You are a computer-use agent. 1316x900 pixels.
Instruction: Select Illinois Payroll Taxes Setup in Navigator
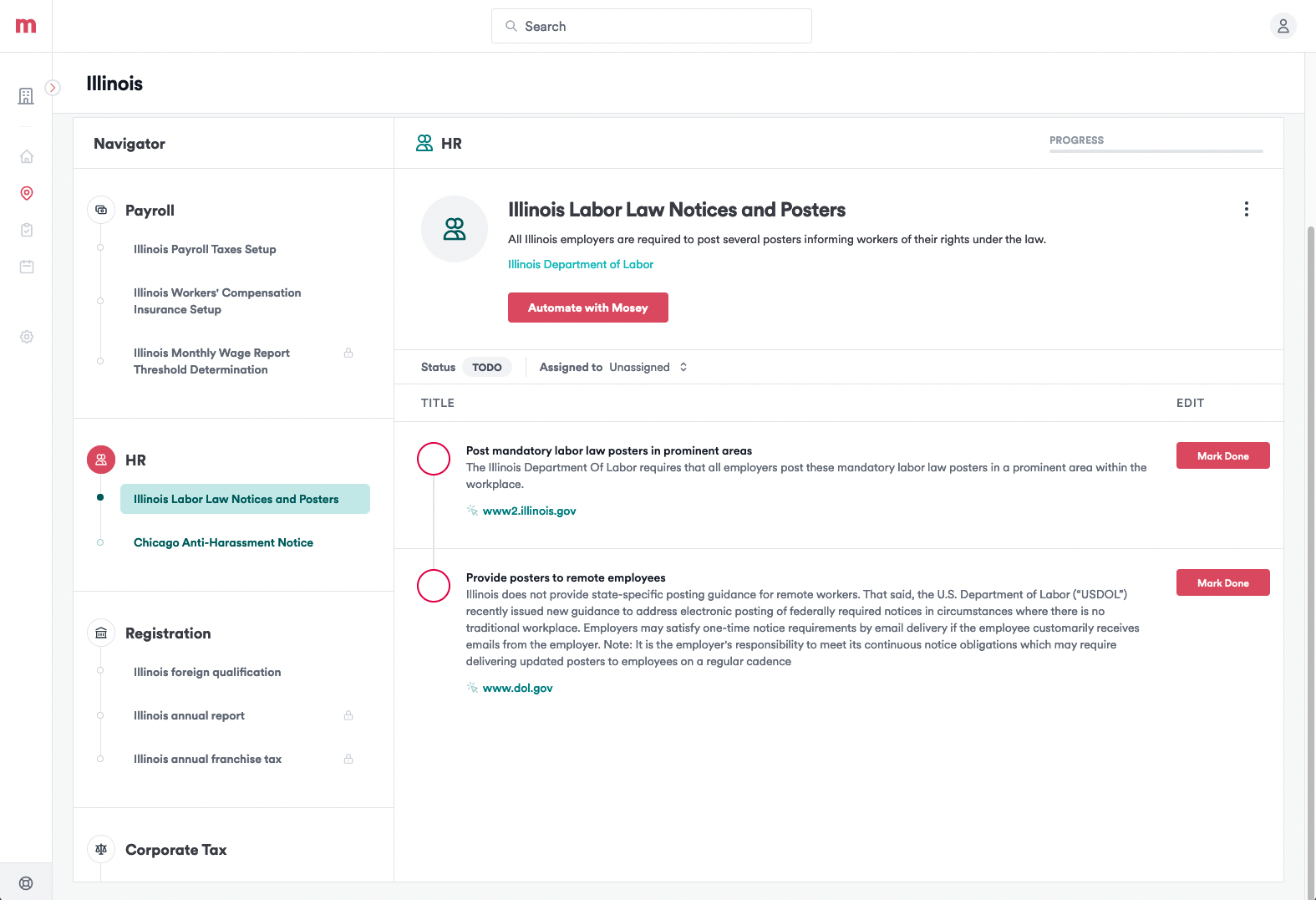pyautogui.click(x=205, y=249)
